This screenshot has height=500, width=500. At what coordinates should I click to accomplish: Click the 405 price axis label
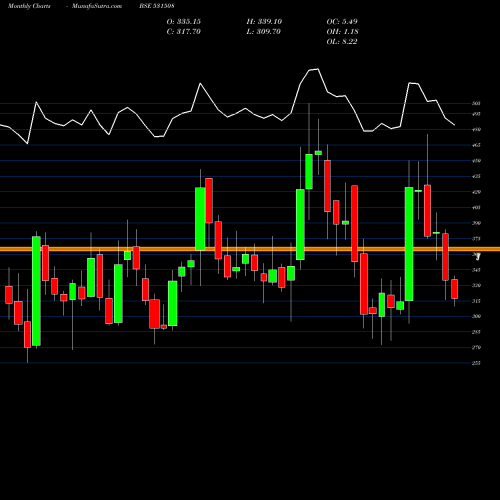tap(476, 207)
